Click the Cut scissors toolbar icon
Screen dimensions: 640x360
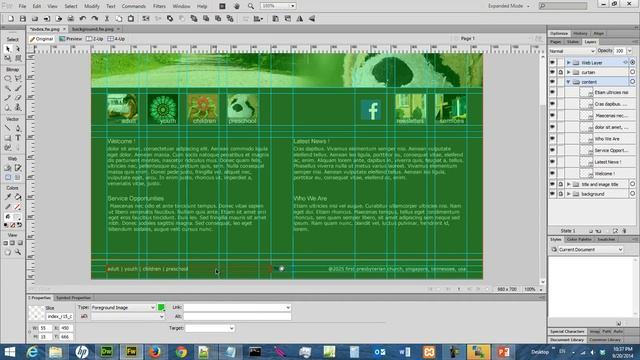click(107, 19)
